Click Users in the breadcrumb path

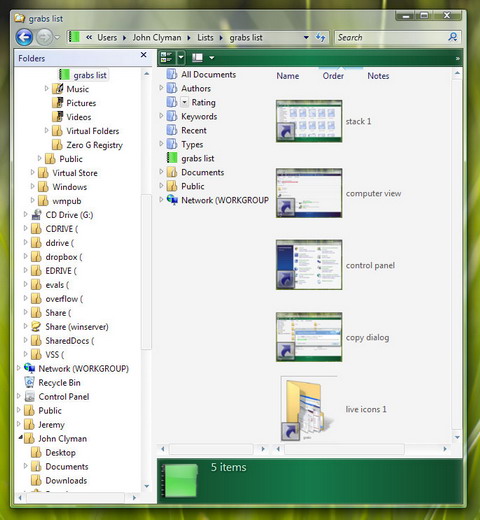tap(107, 38)
